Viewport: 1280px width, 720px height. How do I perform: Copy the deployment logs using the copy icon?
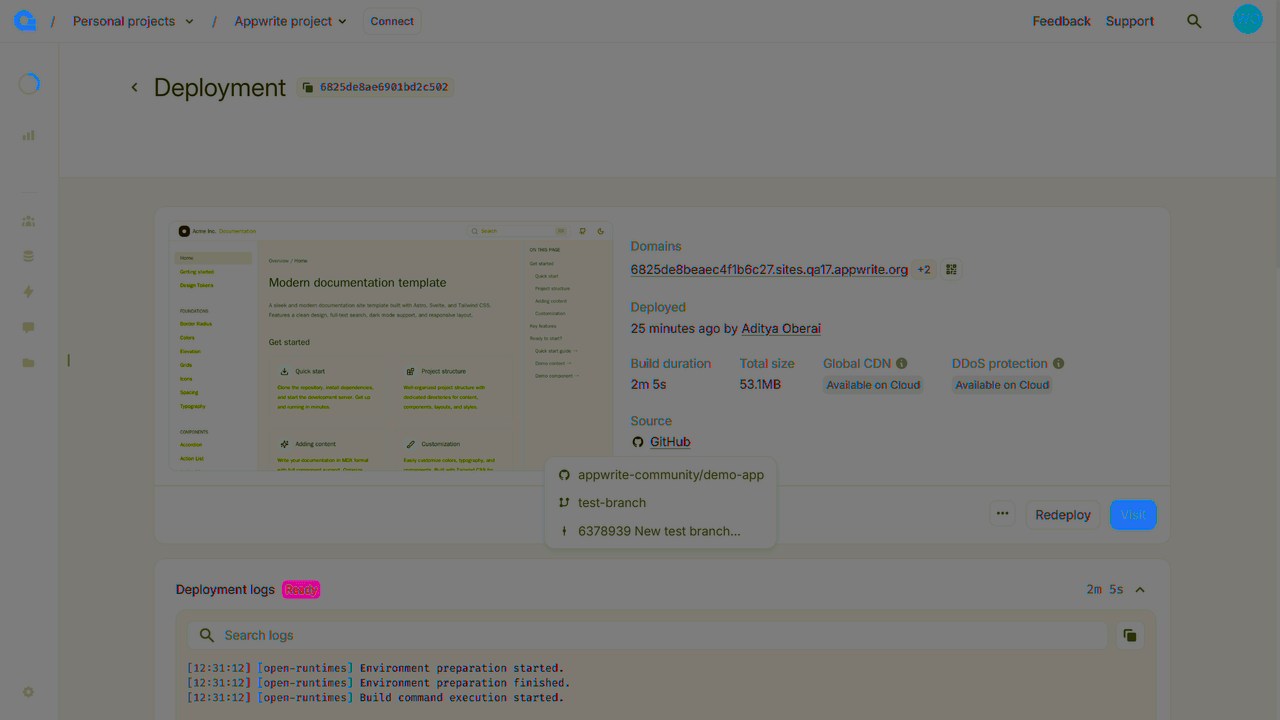(x=1130, y=635)
